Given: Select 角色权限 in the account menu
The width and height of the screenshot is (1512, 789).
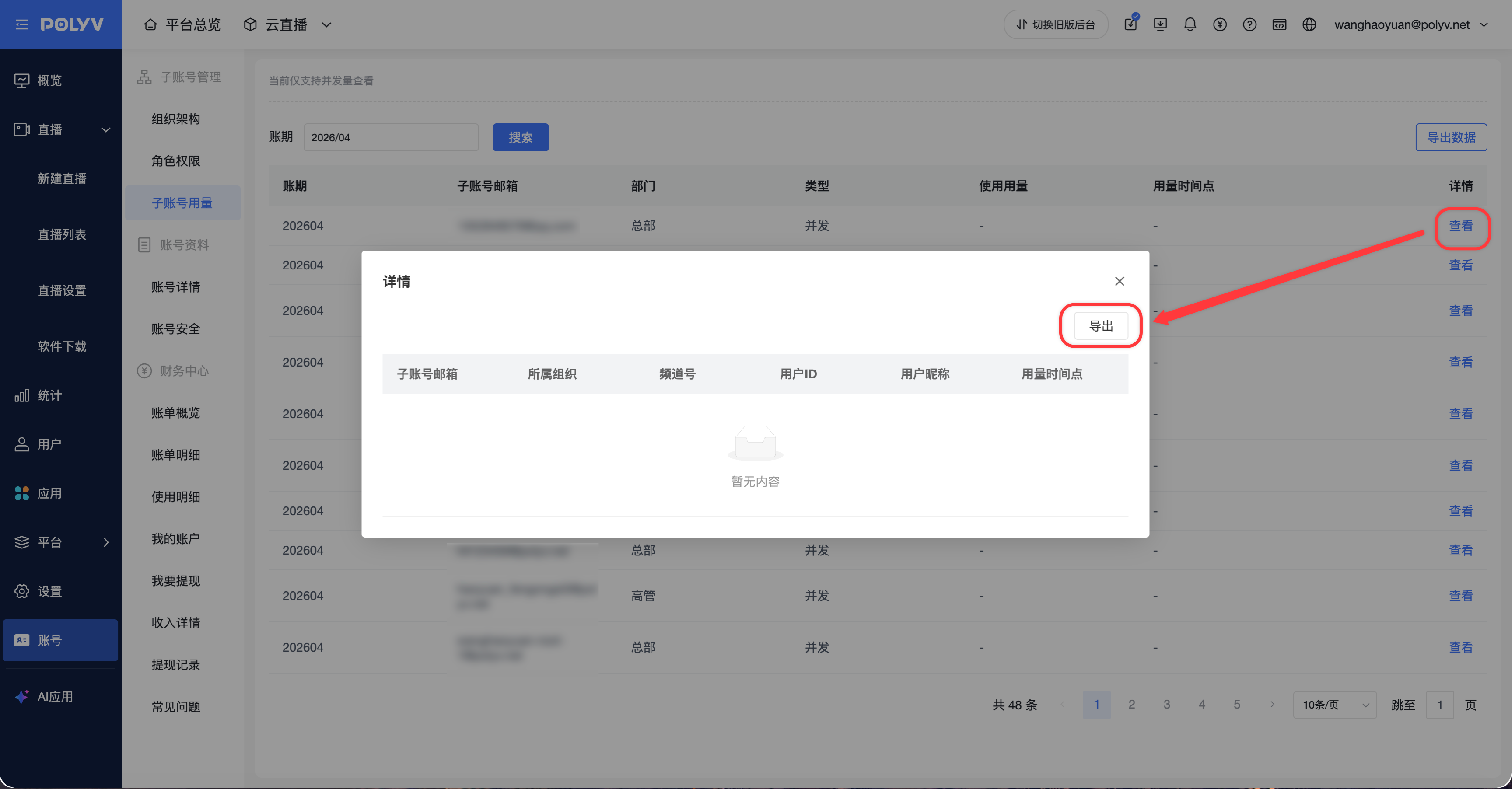Looking at the screenshot, I should pos(176,161).
